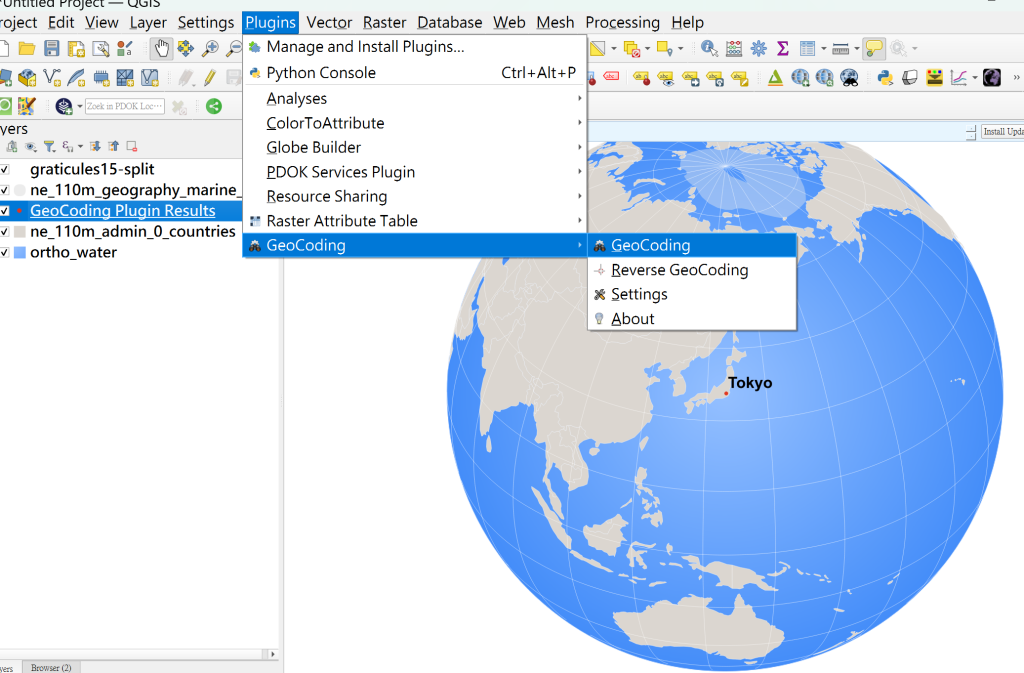Select the Pan Map hand tool
Viewport: 1024px width, 673px height.
[161, 48]
